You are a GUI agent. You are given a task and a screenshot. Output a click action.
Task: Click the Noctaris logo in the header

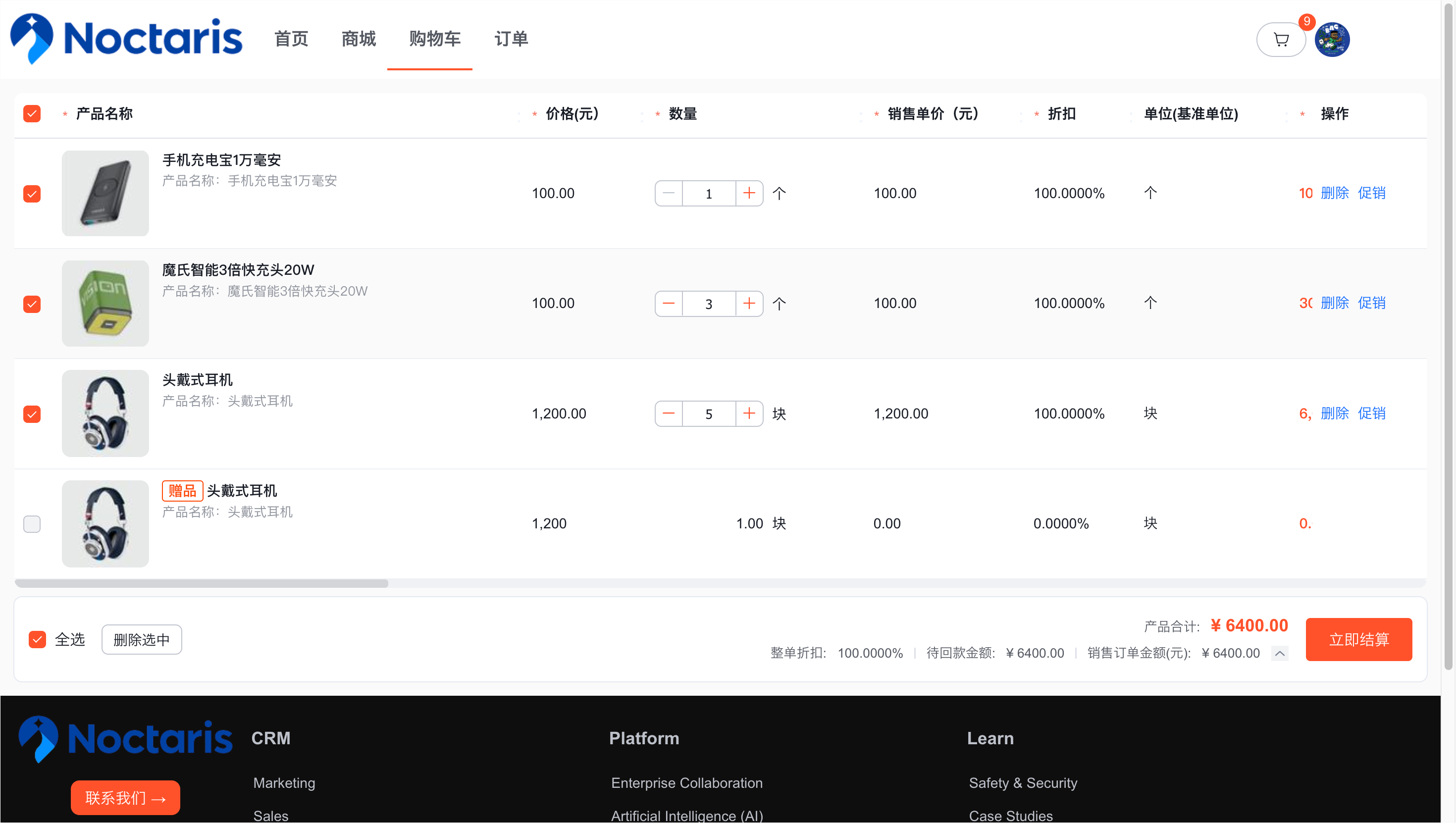(x=127, y=39)
